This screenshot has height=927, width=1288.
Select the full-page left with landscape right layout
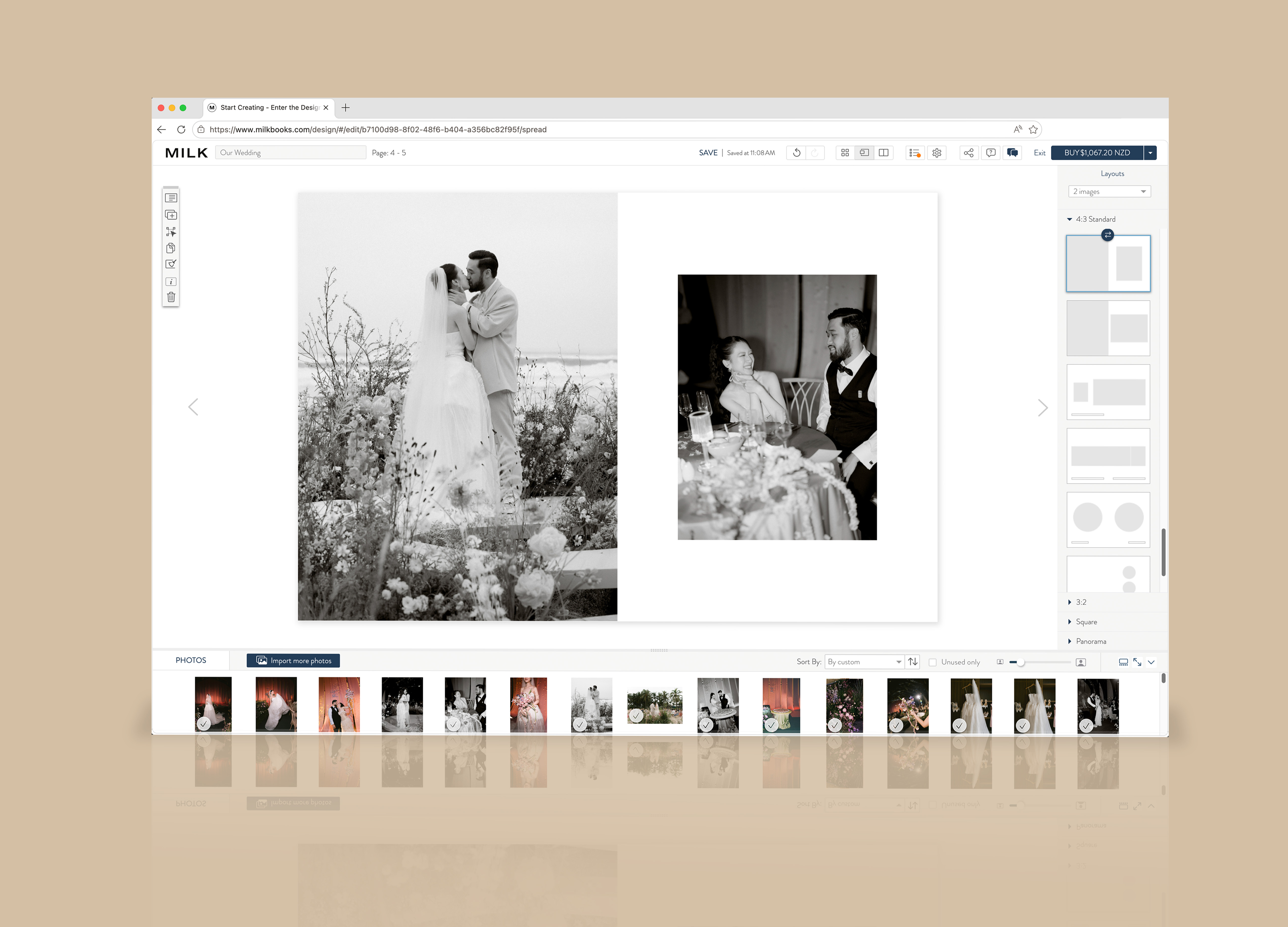[x=1108, y=328]
